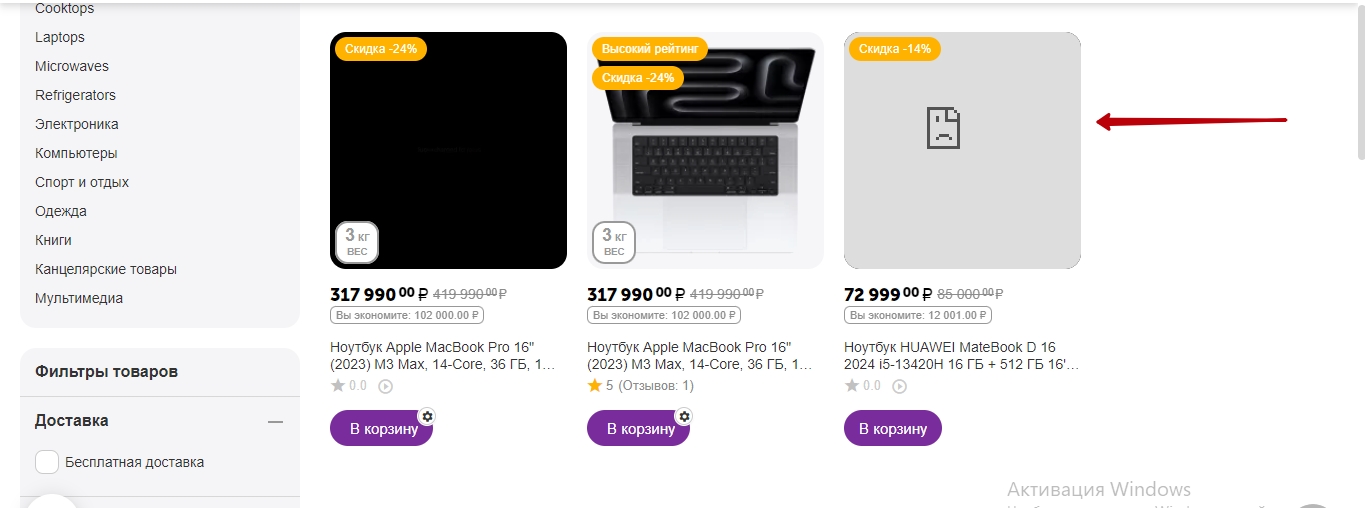
Task: Open reviews link (Отзывов: 1) of second MacBook
Action: (x=656, y=386)
